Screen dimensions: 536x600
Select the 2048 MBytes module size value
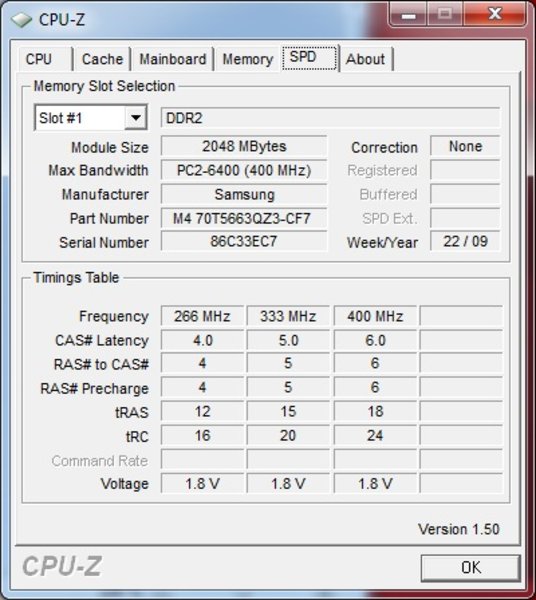244,147
